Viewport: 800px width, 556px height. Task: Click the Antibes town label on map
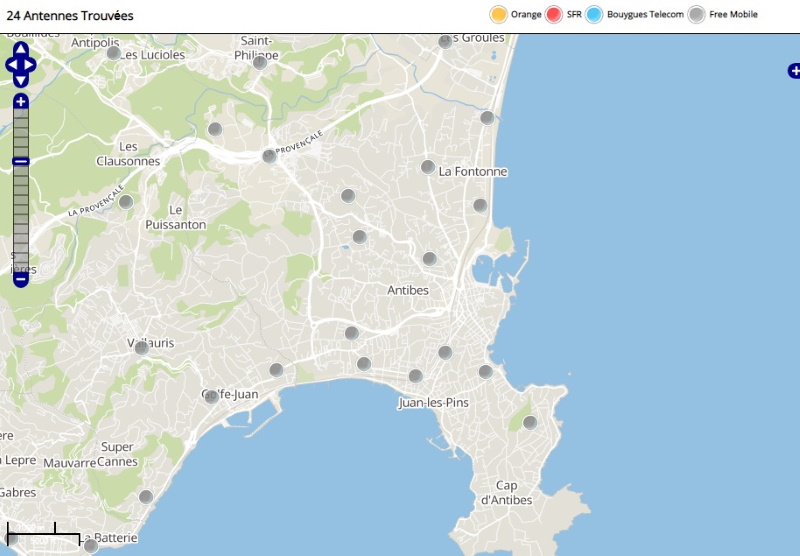(407, 290)
